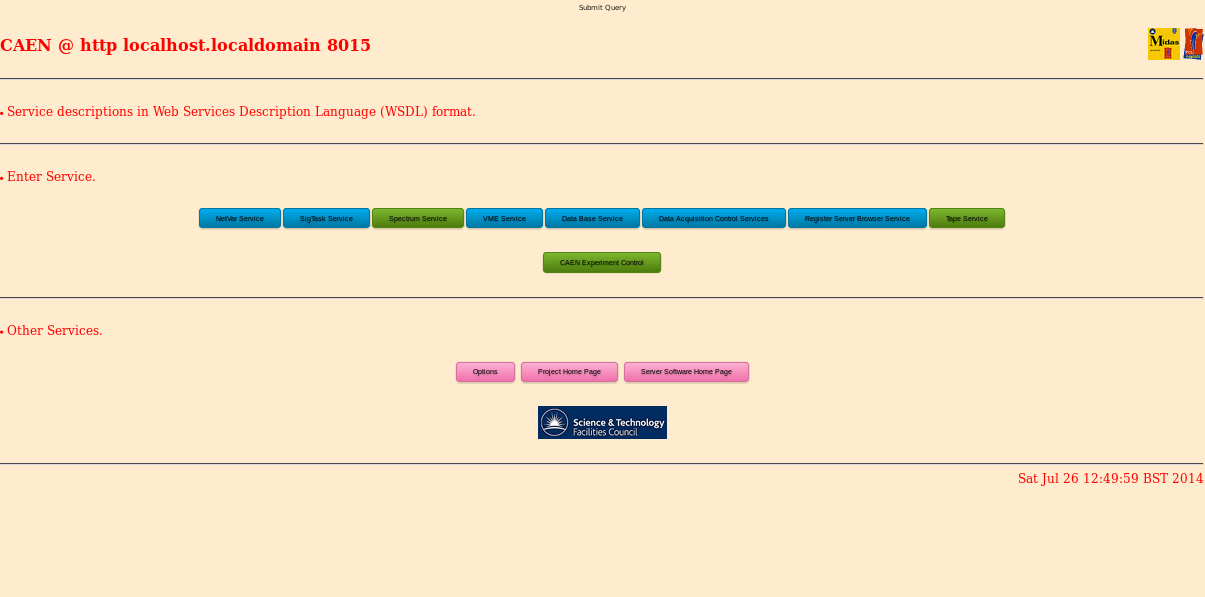
Task: Open the NetVar Service
Action: (x=240, y=218)
